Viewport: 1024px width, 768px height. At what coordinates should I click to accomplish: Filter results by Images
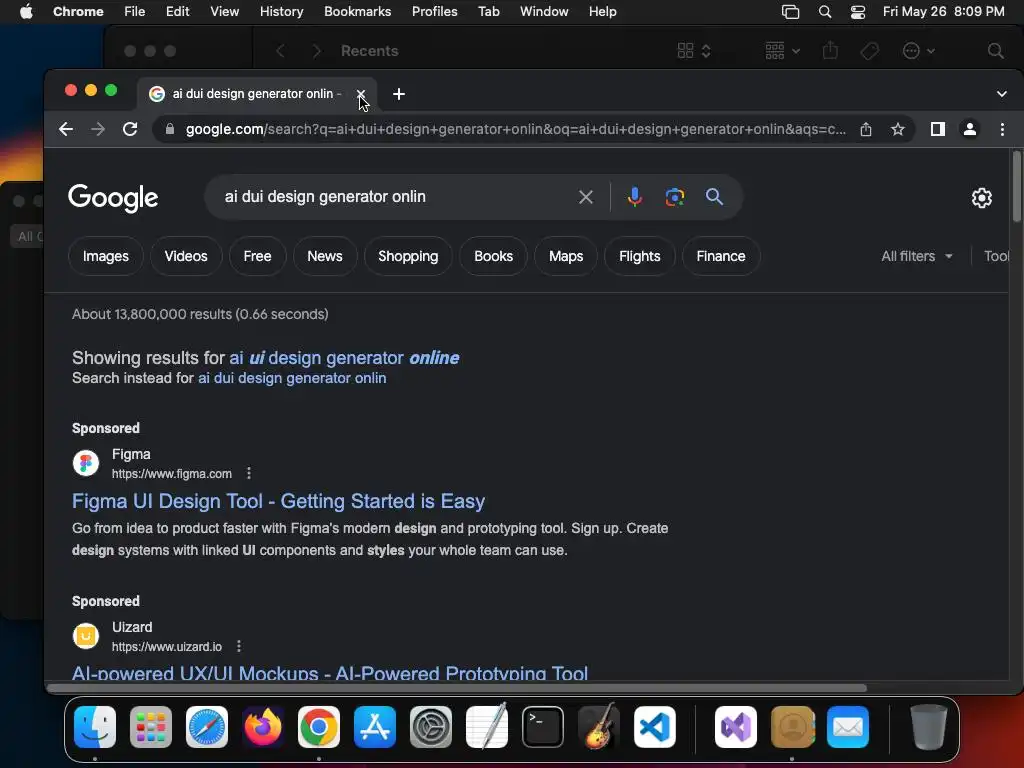pos(105,256)
